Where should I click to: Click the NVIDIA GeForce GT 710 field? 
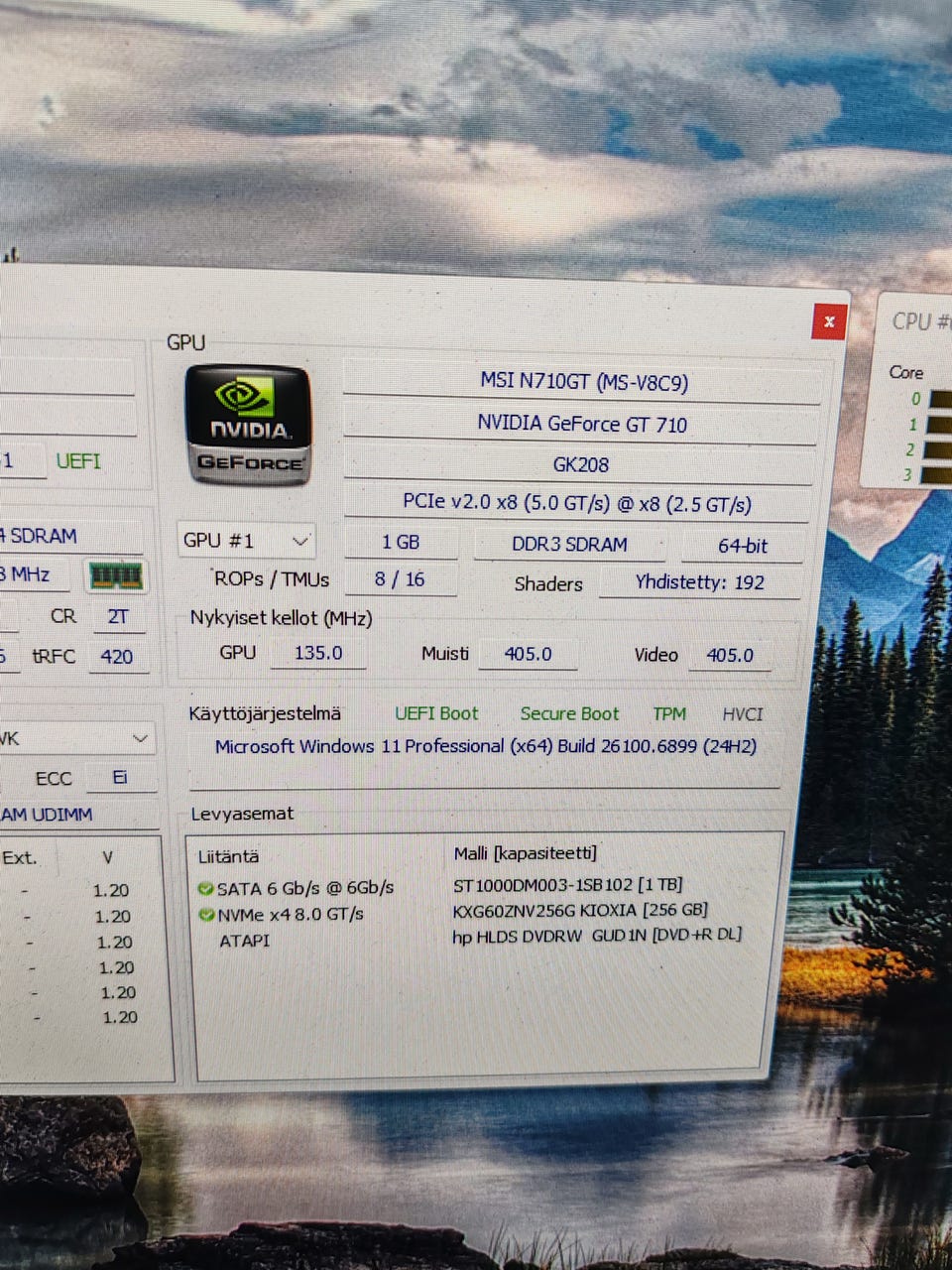pos(582,424)
